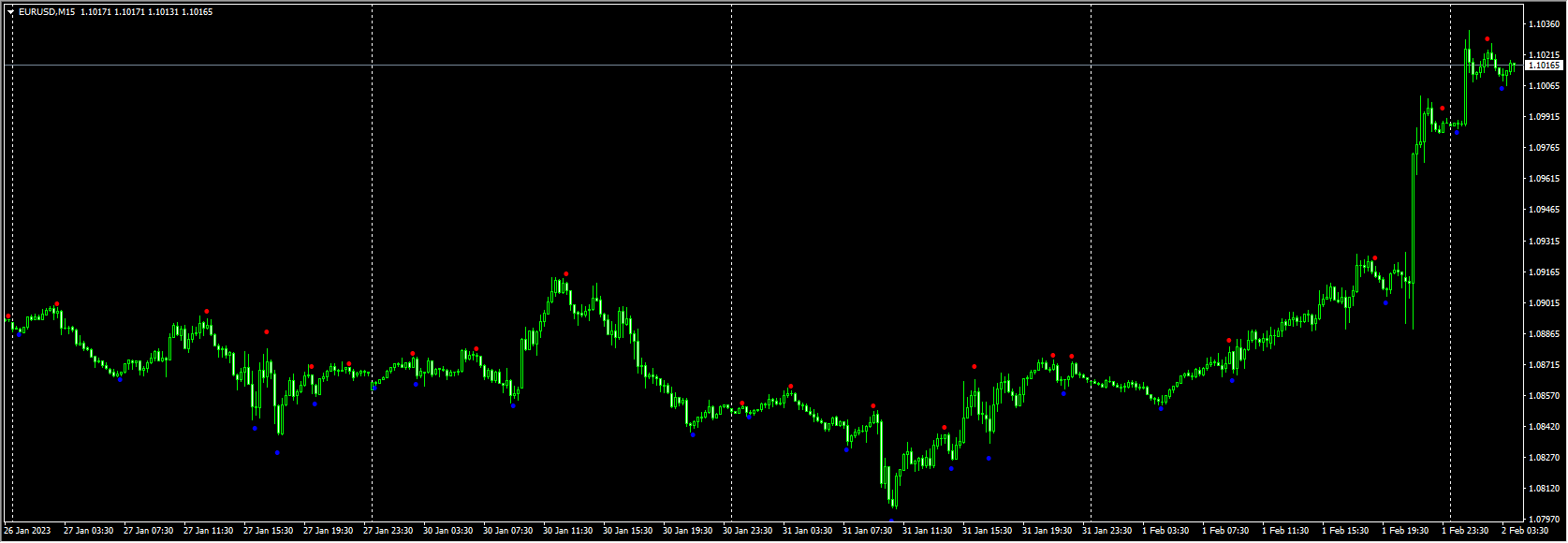Click the 30 Jan 19:30 time label

687,531
